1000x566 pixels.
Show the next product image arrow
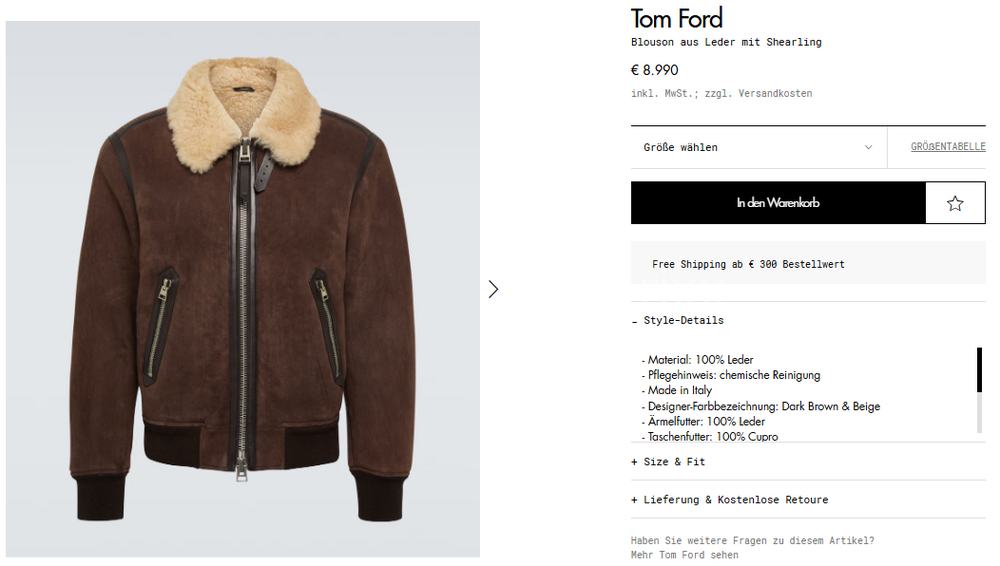(x=493, y=289)
